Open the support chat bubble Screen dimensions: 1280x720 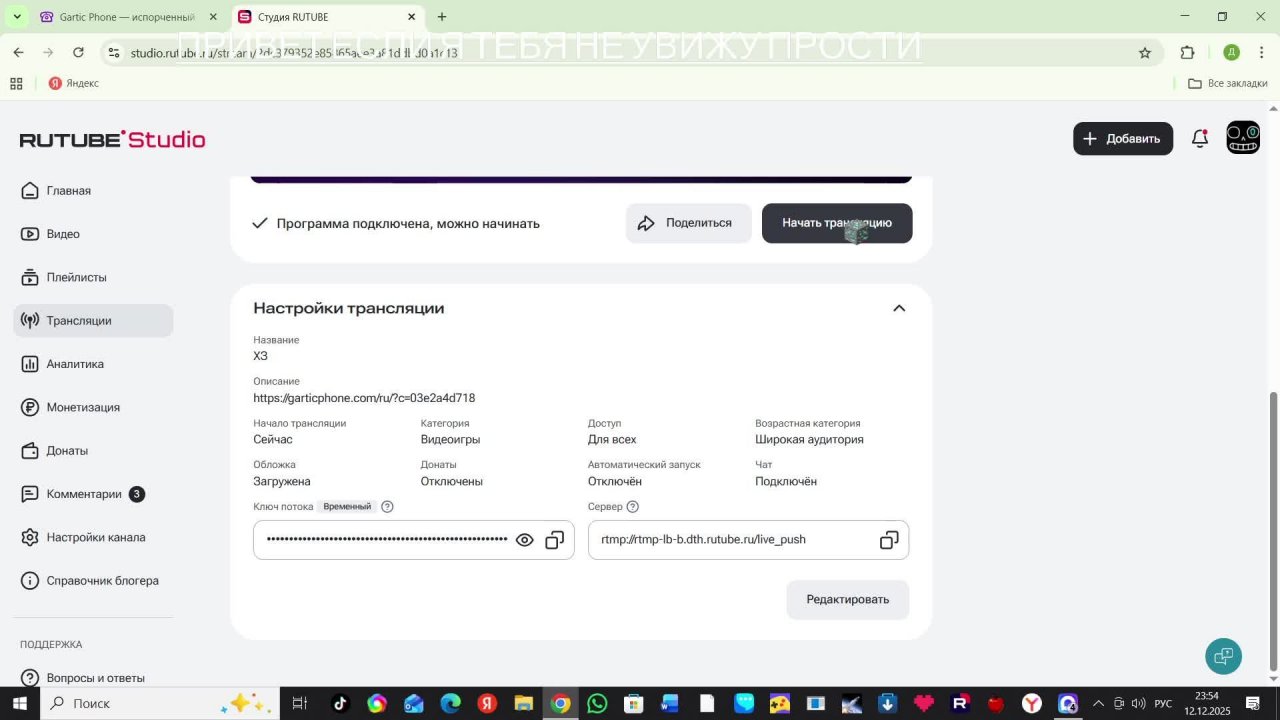point(1223,657)
